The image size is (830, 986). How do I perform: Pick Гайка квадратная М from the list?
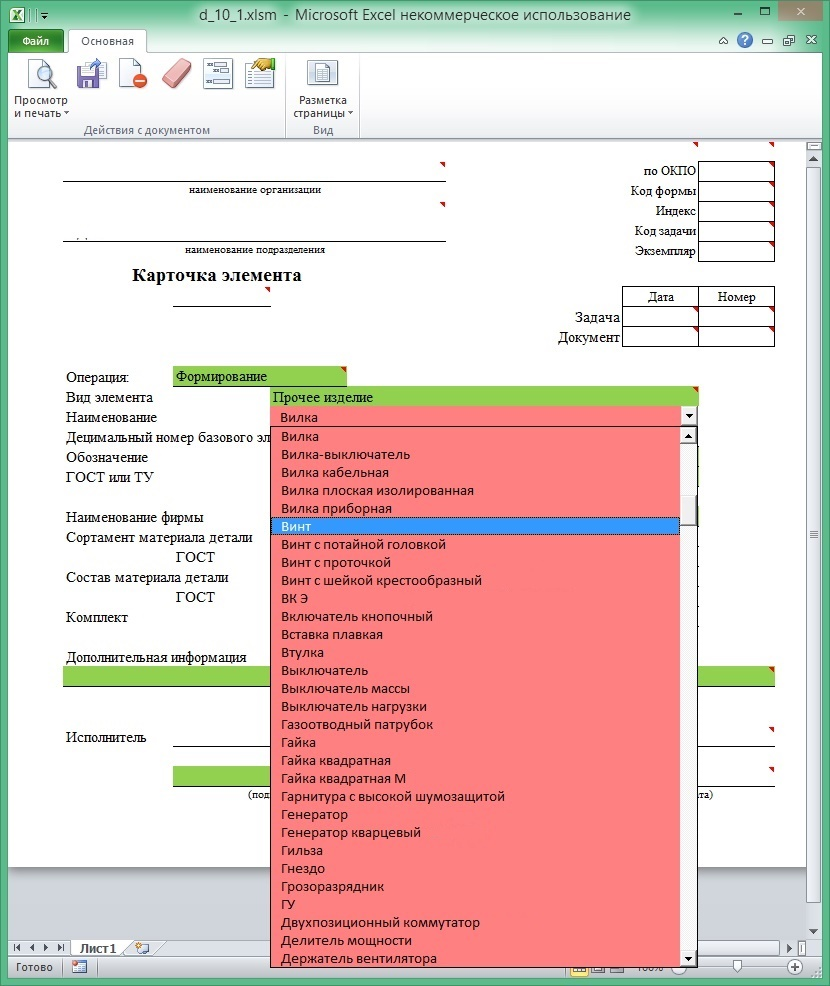pyautogui.click(x=475, y=778)
